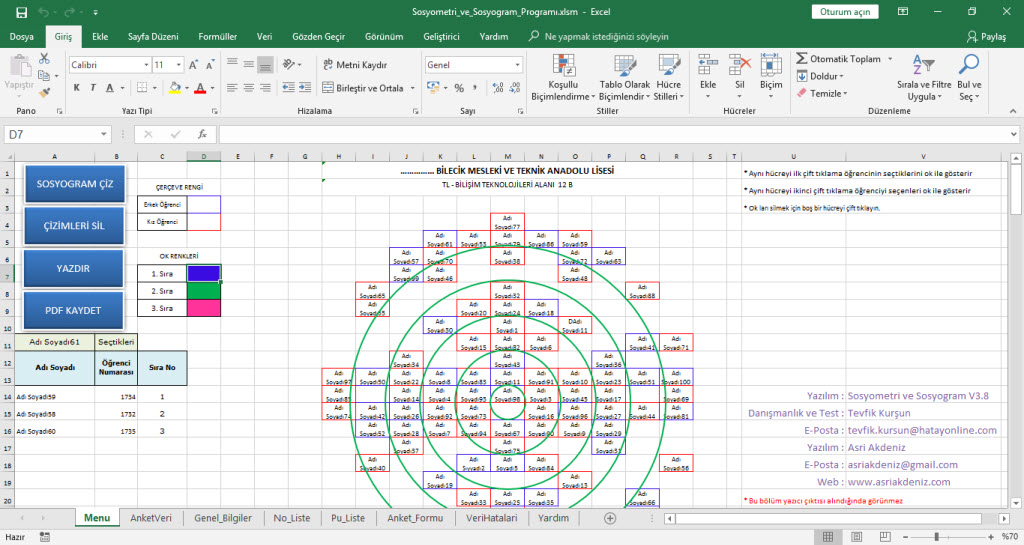
Task: Click the Biçim format cells icon
Action: pyautogui.click(x=771, y=66)
